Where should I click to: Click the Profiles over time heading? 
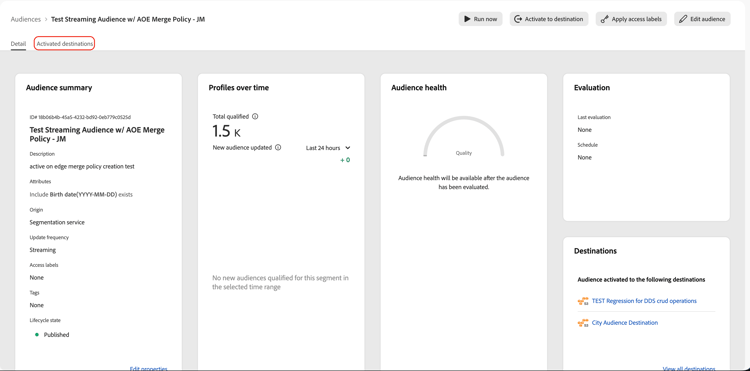coord(239,88)
